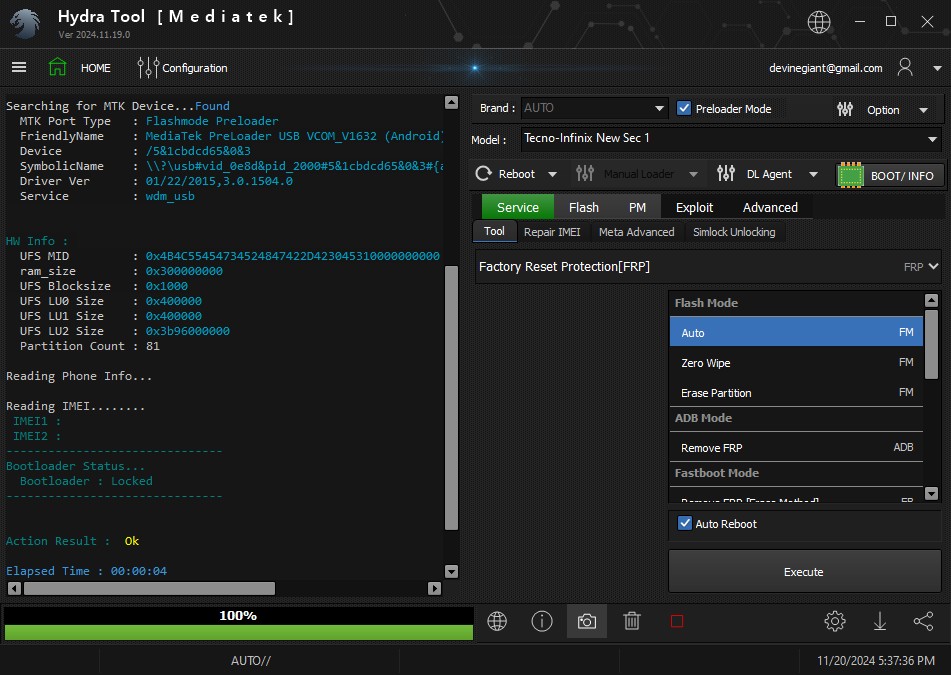The image size is (951, 675).
Task: Click the red stop square icon
Action: click(x=677, y=621)
